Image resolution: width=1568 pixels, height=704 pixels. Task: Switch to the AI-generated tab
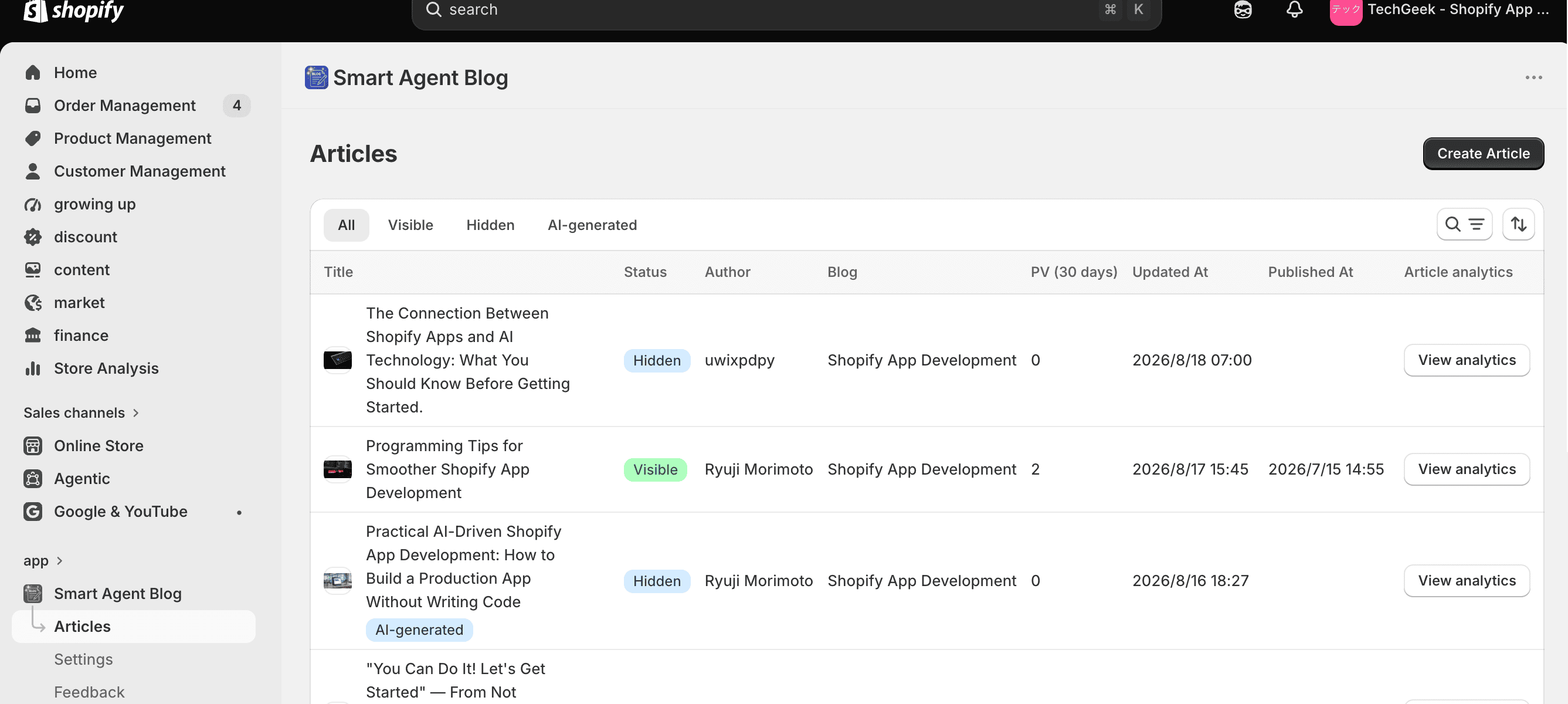592,225
